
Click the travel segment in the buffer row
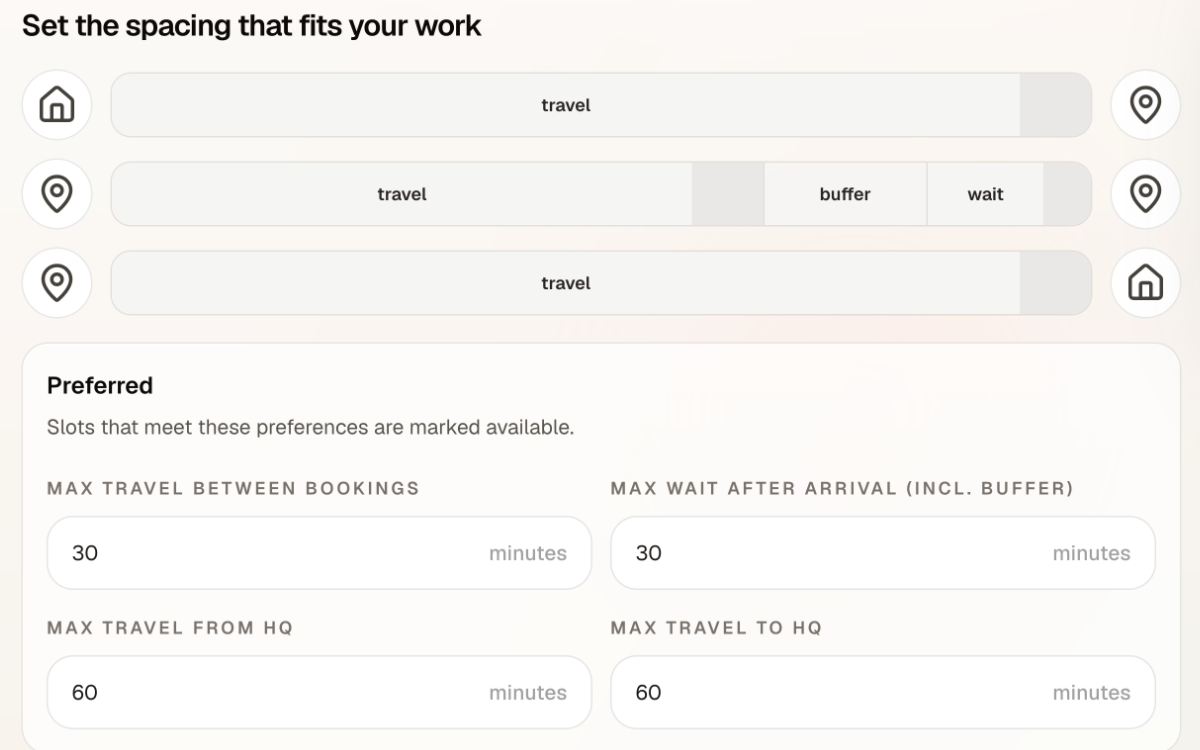pyautogui.click(x=402, y=194)
